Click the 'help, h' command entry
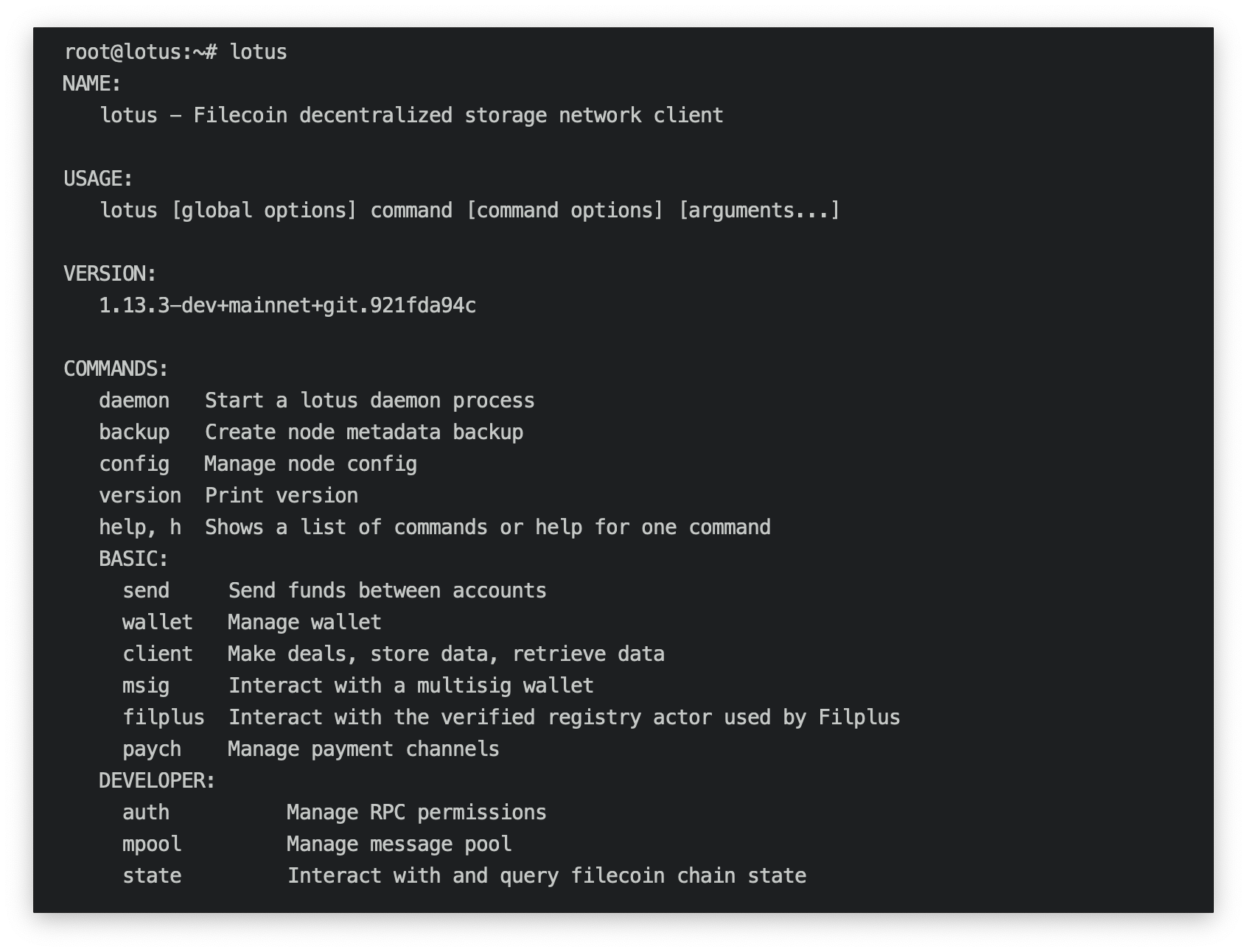This screenshot has height=952, width=1247. pos(140,527)
